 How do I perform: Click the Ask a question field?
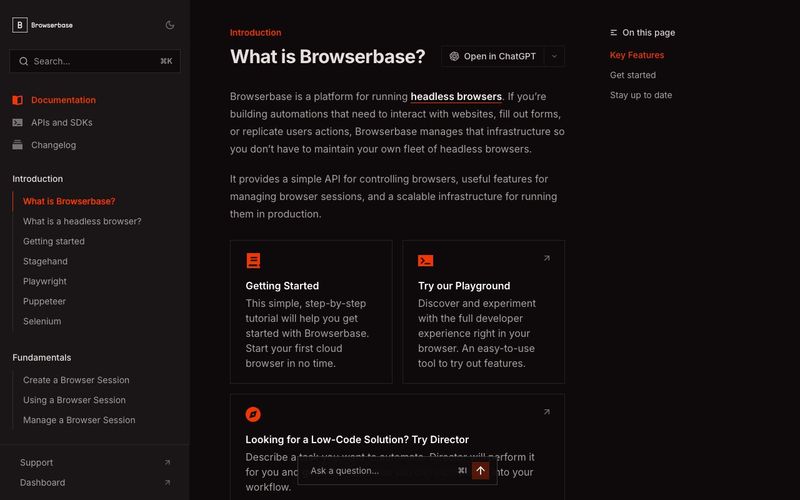(380, 470)
